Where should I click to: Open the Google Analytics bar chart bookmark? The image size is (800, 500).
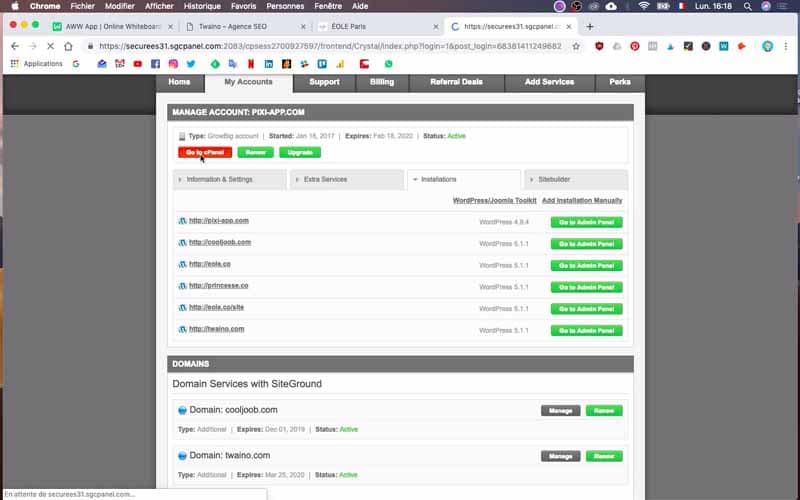coord(340,64)
